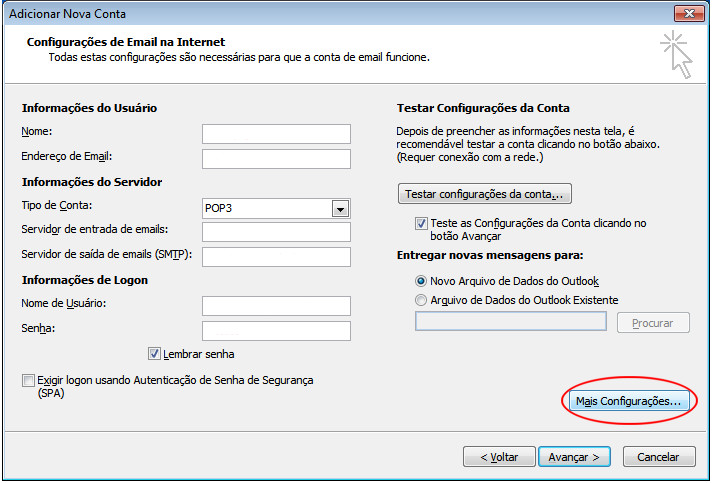Uncheck Teste as Configurações da Conta checkbox
715x483 pixels.
click(x=421, y=223)
